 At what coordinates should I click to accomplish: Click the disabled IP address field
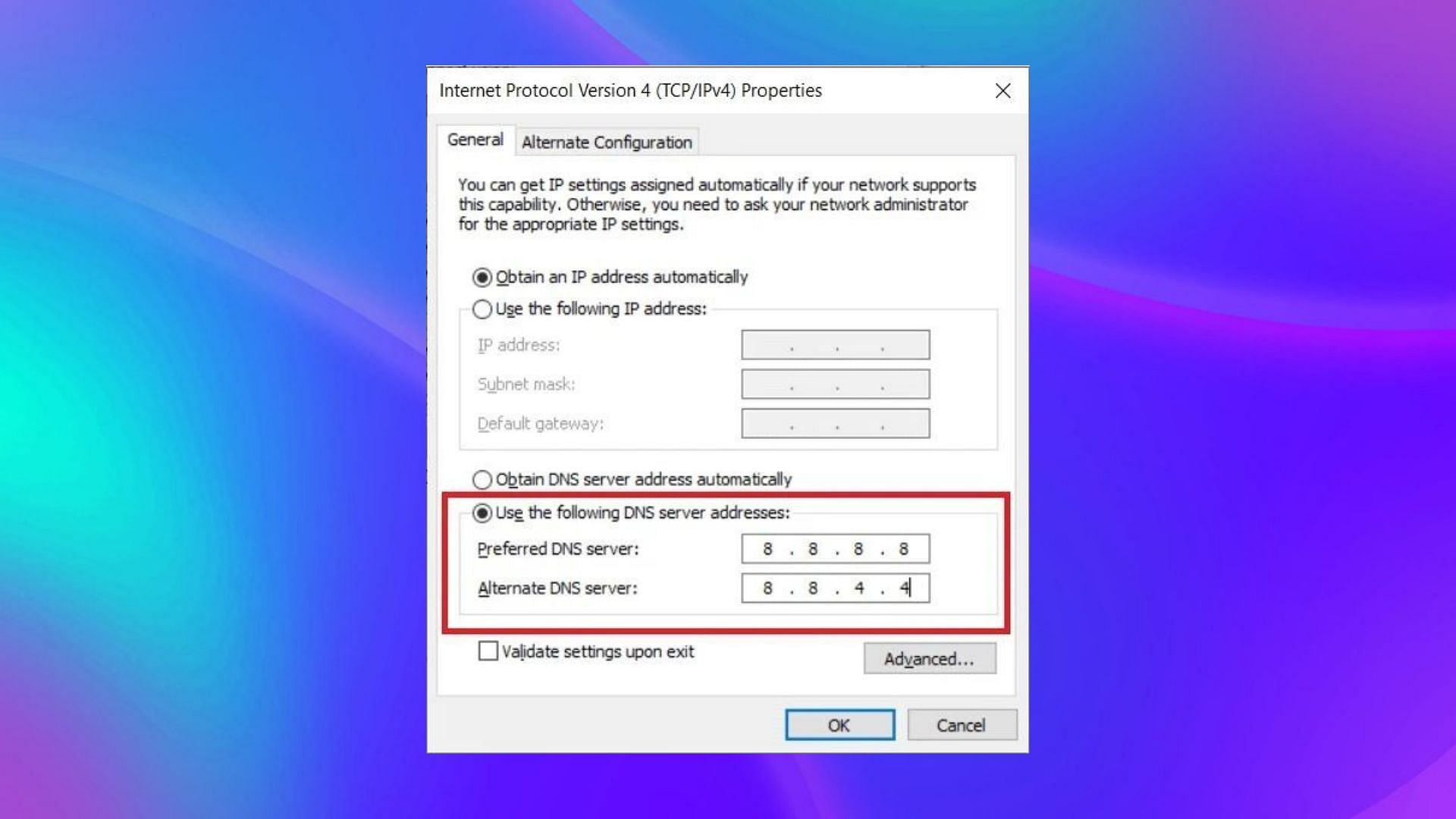[835, 345]
